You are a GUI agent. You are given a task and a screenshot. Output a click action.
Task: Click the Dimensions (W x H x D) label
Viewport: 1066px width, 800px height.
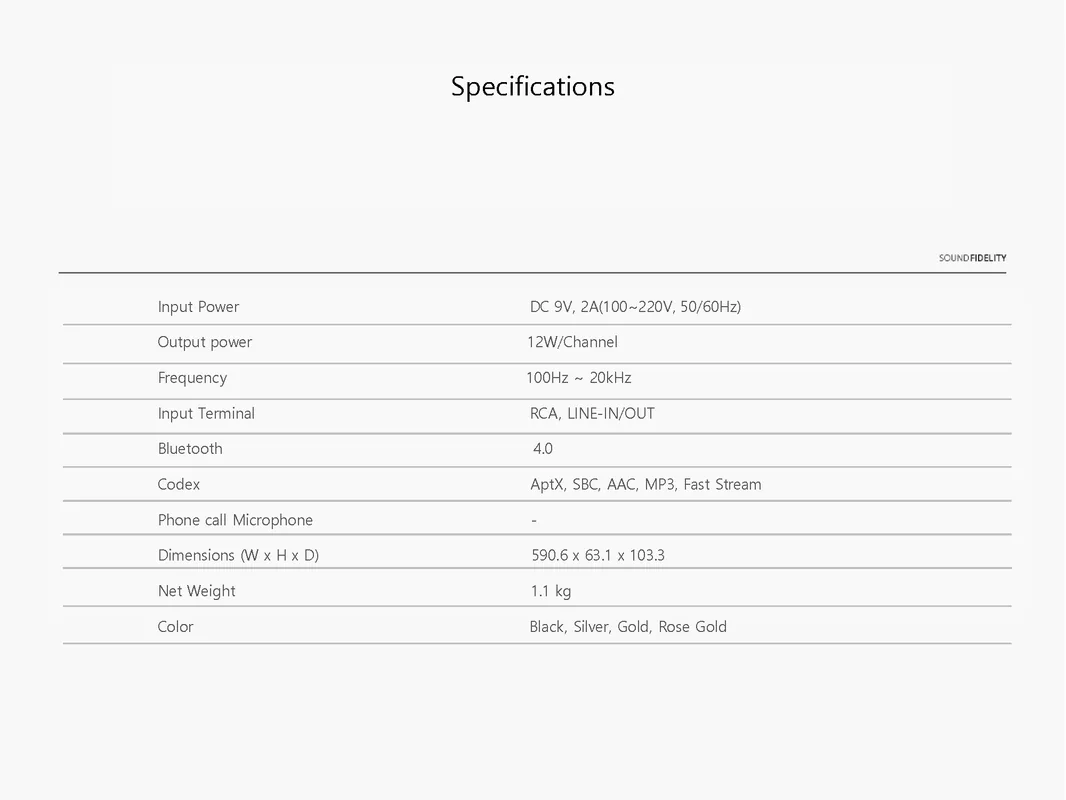(238, 555)
